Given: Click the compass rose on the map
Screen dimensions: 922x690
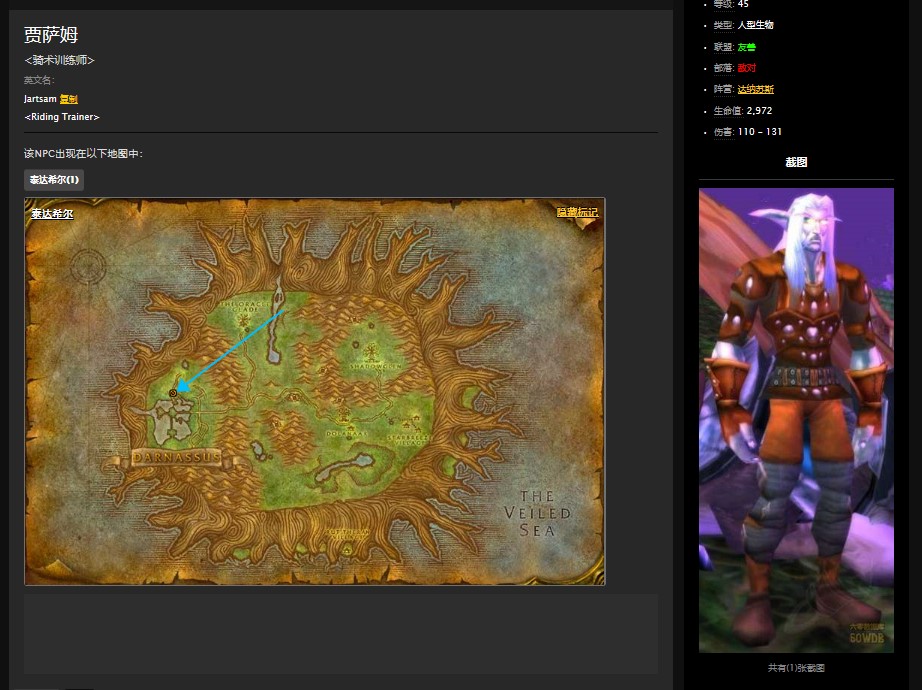Looking at the screenshot, I should pos(88,266).
